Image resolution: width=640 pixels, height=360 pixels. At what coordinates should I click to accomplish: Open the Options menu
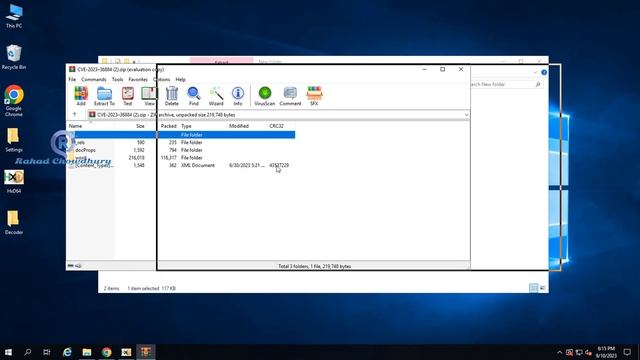click(162, 80)
